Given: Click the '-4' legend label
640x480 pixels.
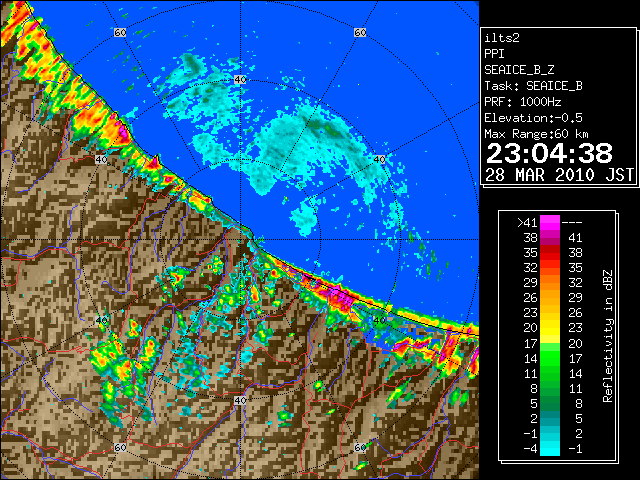Looking at the screenshot, I should coord(530,448).
